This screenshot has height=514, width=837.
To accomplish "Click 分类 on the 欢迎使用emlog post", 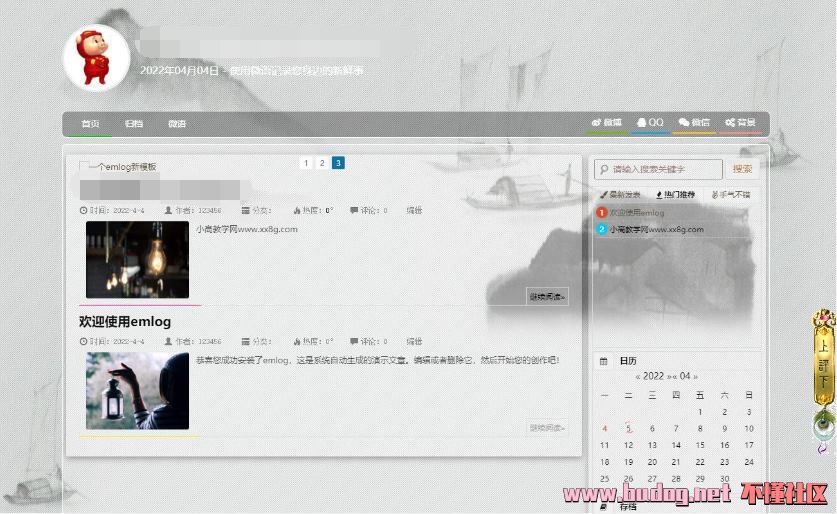I will pyautogui.click(x=256, y=342).
